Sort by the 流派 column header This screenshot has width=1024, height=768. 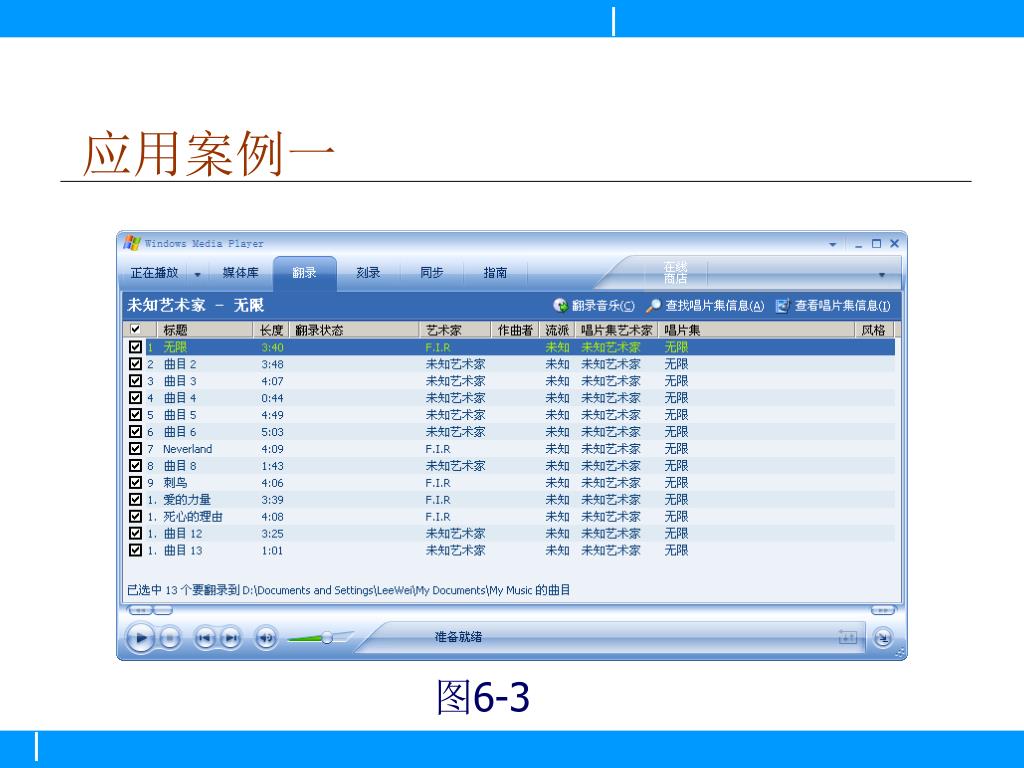[x=557, y=330]
